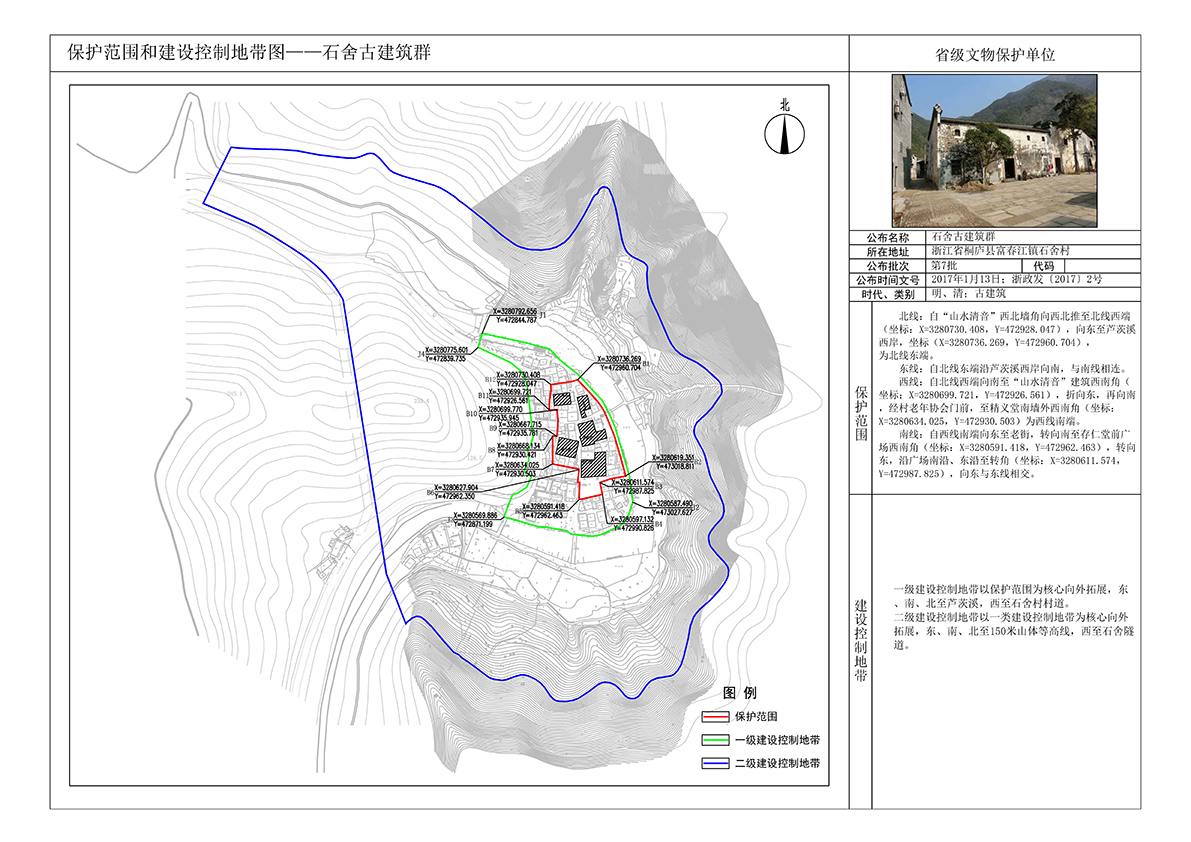Select the legend label 一级建设控制地带
The image size is (1191, 842).
[777, 740]
